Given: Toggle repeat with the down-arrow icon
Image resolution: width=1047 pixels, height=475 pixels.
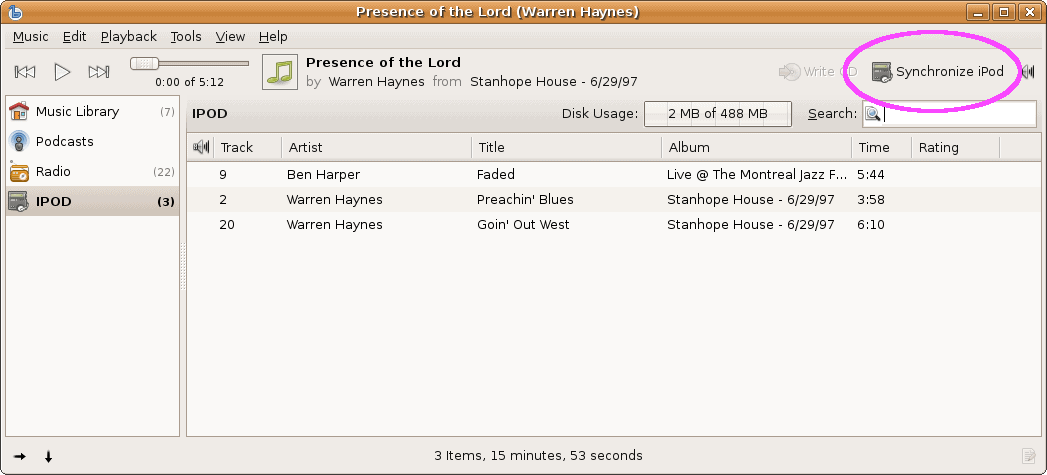Looking at the screenshot, I should click(48, 456).
